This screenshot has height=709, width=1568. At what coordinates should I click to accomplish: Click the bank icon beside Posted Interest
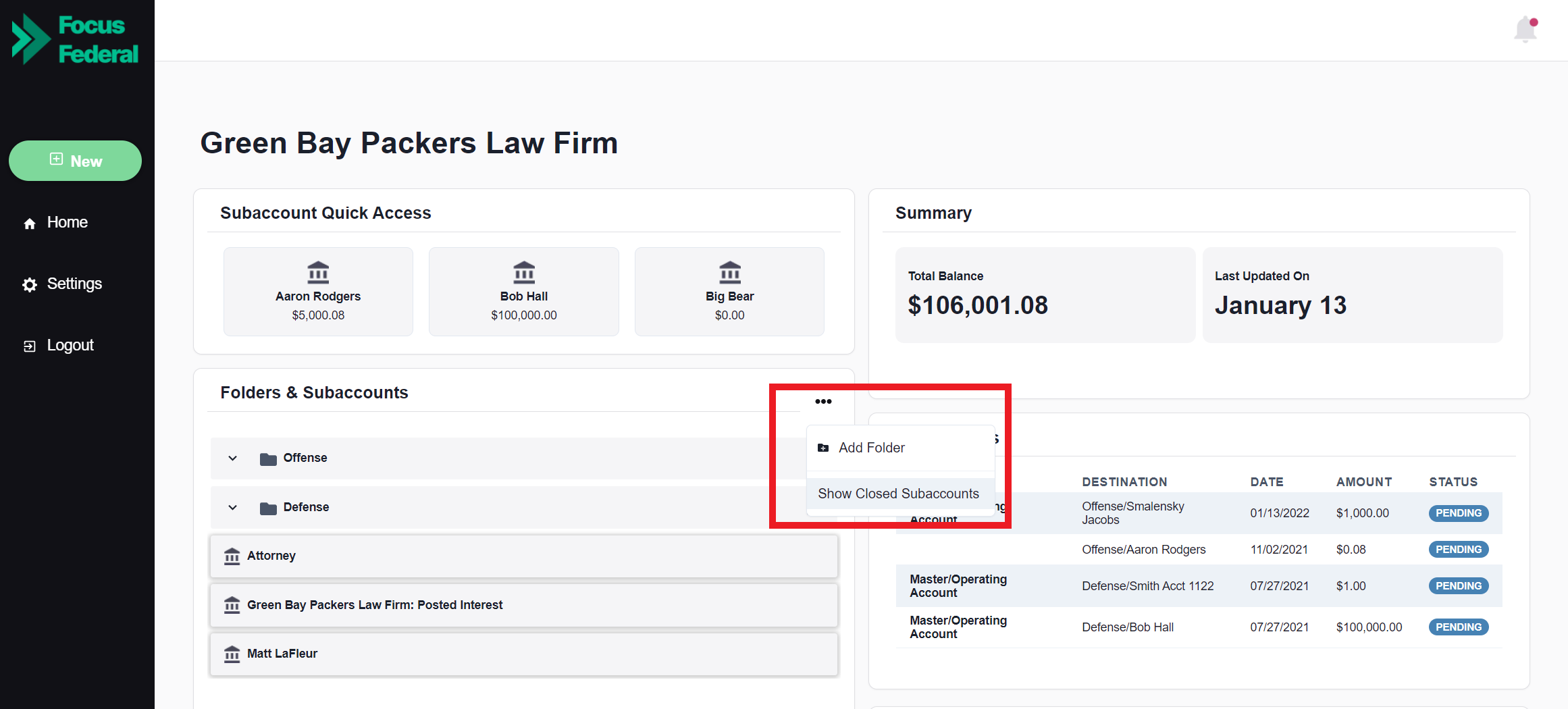232,605
